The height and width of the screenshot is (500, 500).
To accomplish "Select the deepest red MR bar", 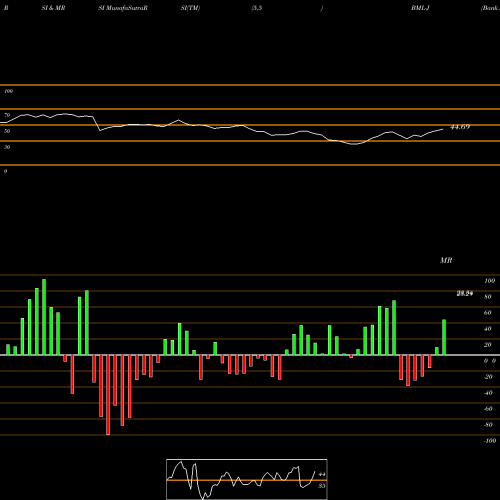I will point(108,395).
